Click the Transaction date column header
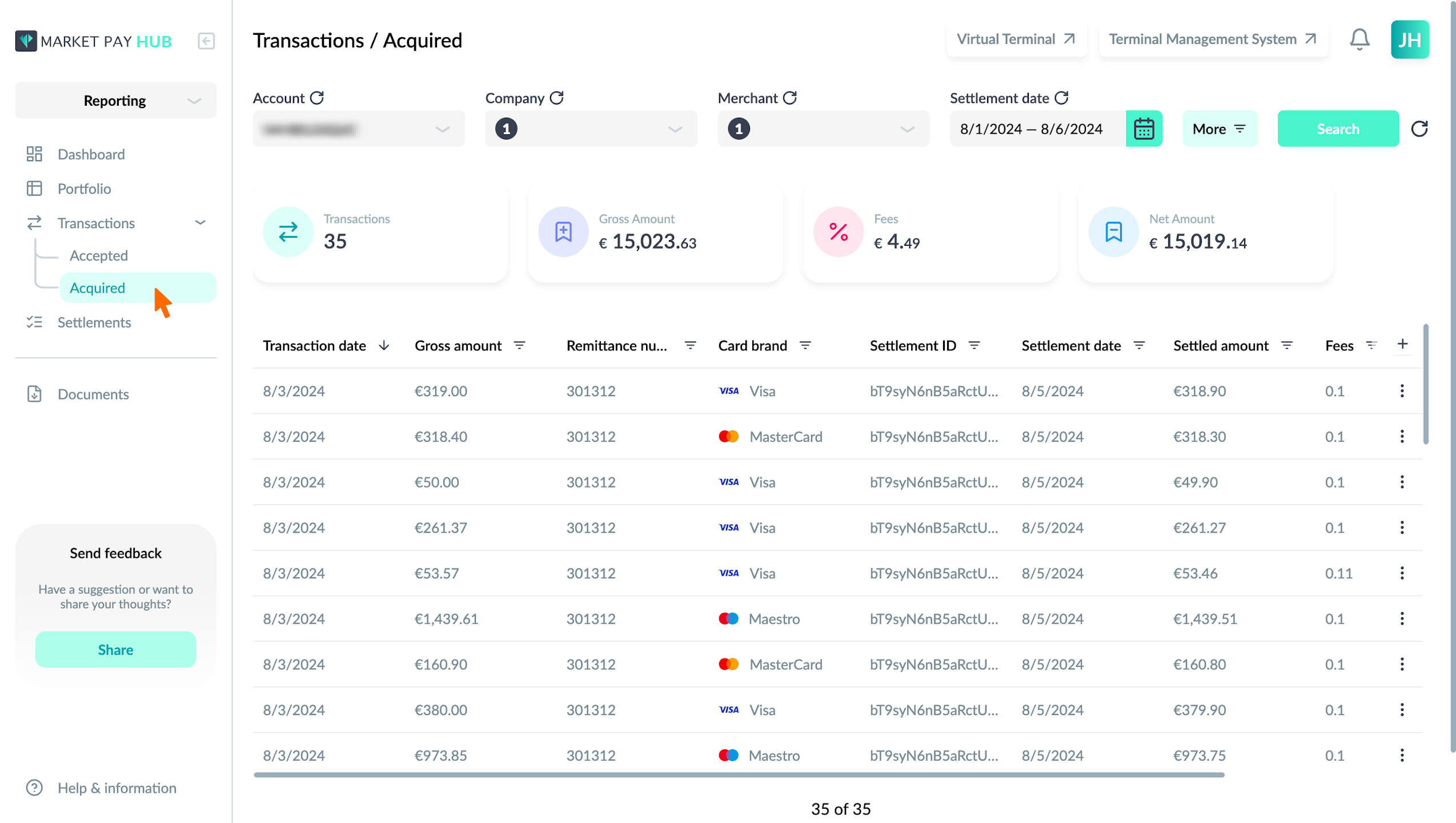 tap(314, 346)
